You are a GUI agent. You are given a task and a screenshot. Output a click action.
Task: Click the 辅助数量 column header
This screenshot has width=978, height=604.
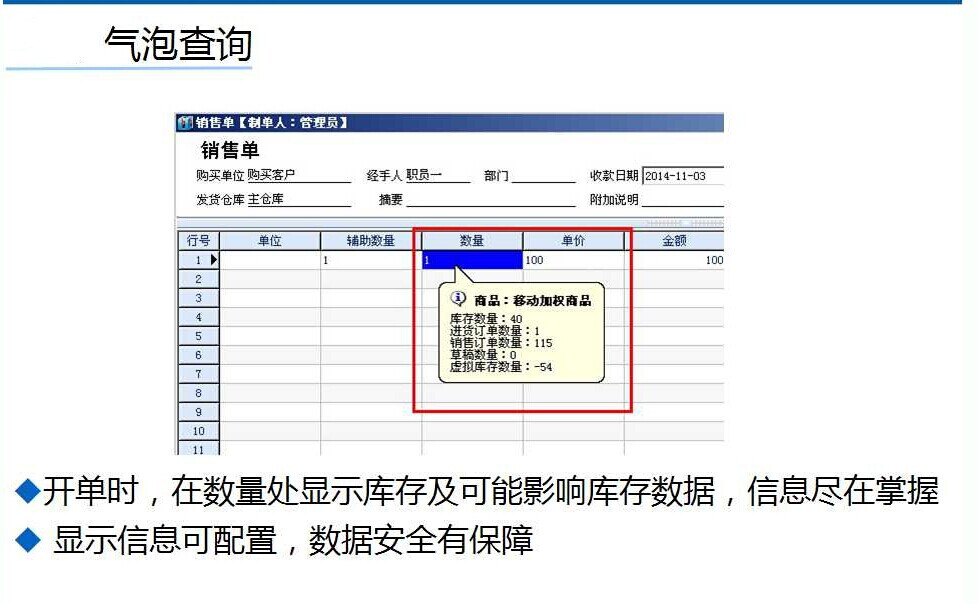[370, 241]
